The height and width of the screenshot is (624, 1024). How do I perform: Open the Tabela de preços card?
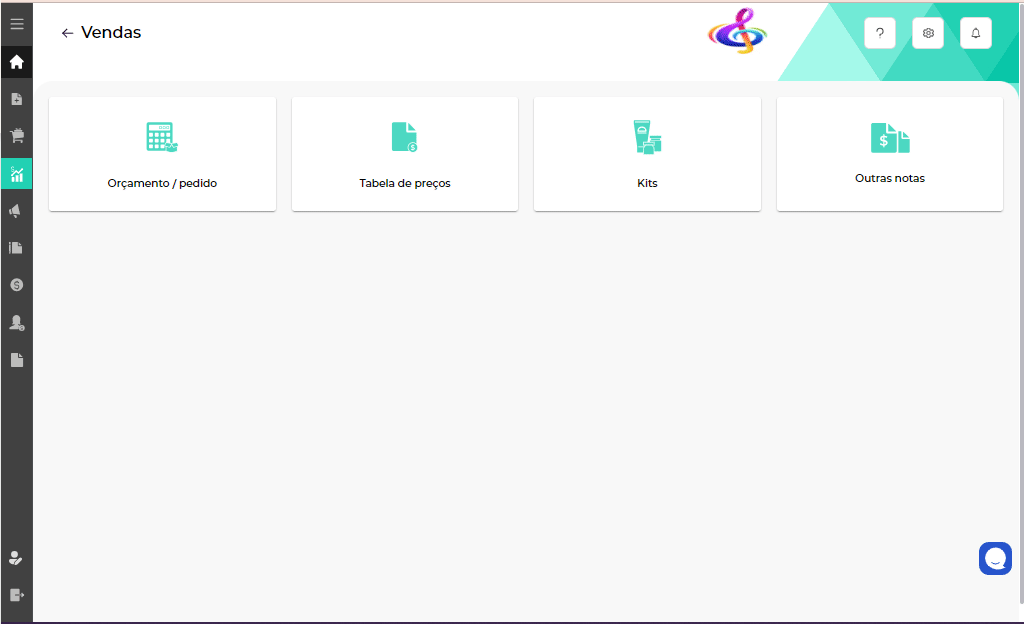click(405, 154)
